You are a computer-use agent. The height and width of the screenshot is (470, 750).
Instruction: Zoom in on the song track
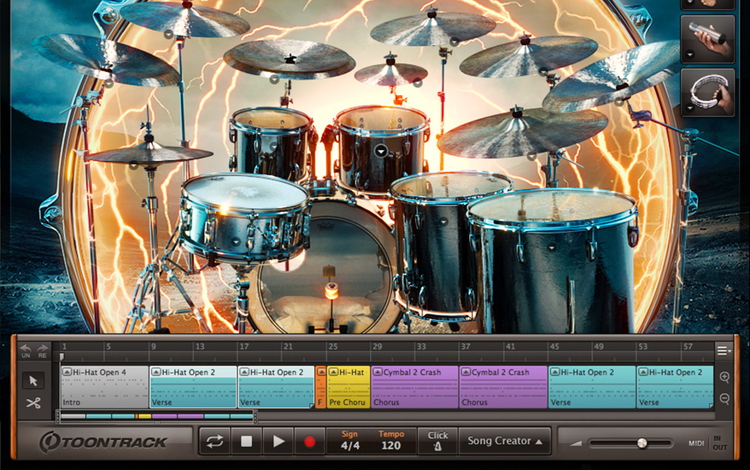pyautogui.click(x=724, y=377)
